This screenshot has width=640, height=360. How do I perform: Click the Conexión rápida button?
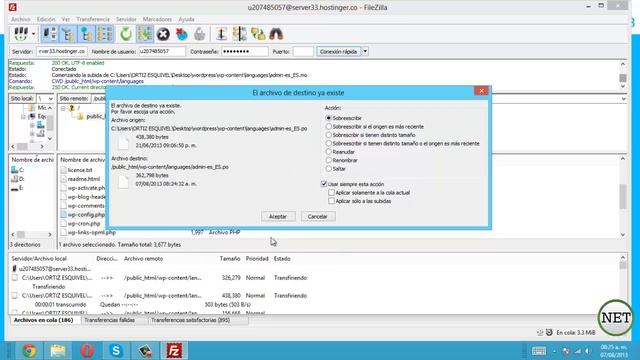click(339, 51)
